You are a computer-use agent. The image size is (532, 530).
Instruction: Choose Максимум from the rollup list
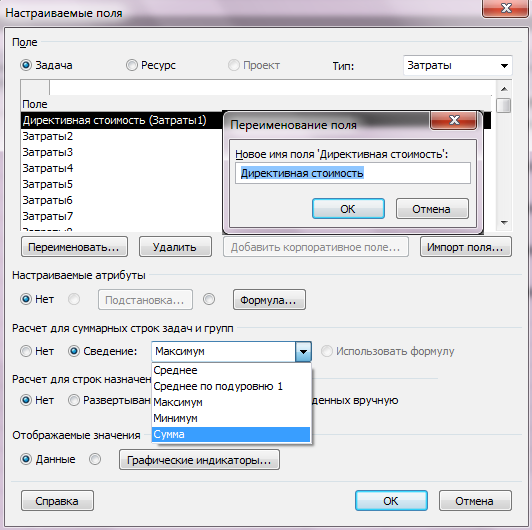tap(231, 402)
